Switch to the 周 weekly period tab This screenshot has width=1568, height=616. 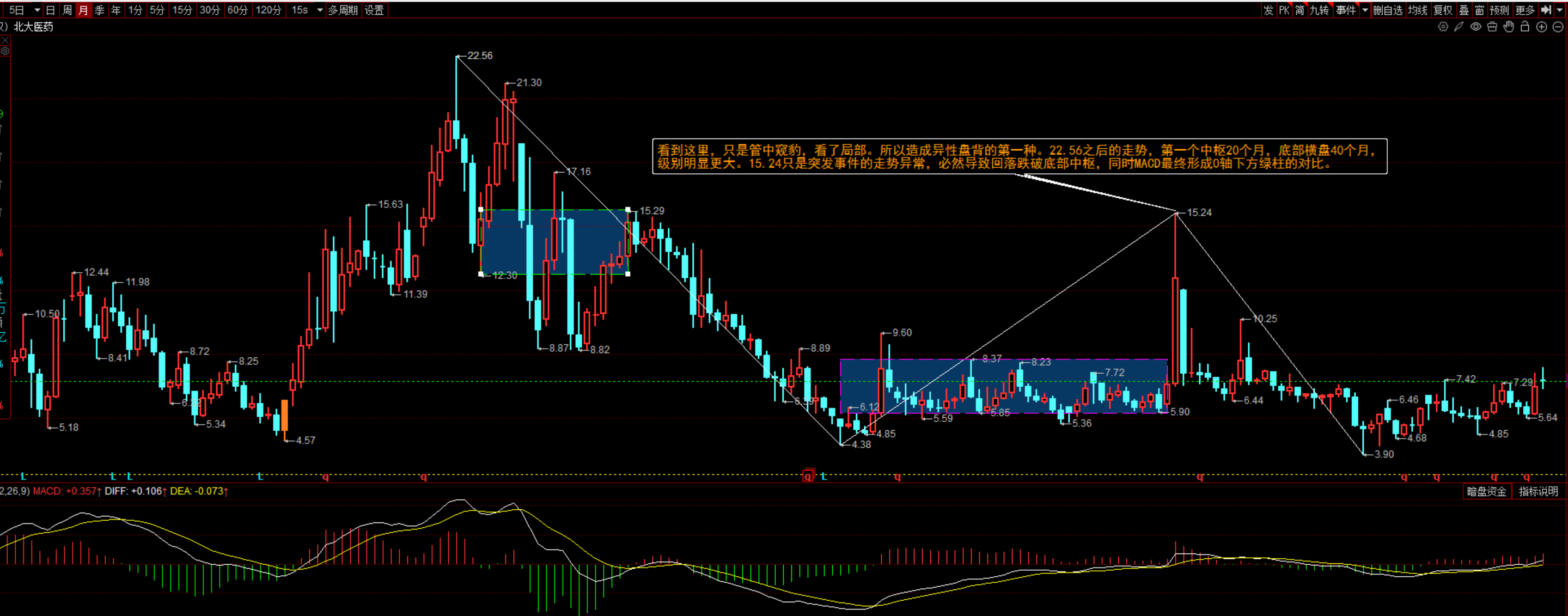coord(67,10)
